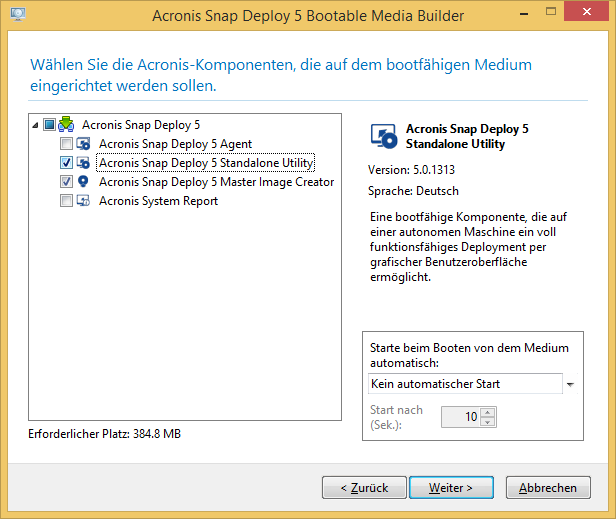
Task: Cancel the wizard with Abbrechen
Action: (548, 488)
